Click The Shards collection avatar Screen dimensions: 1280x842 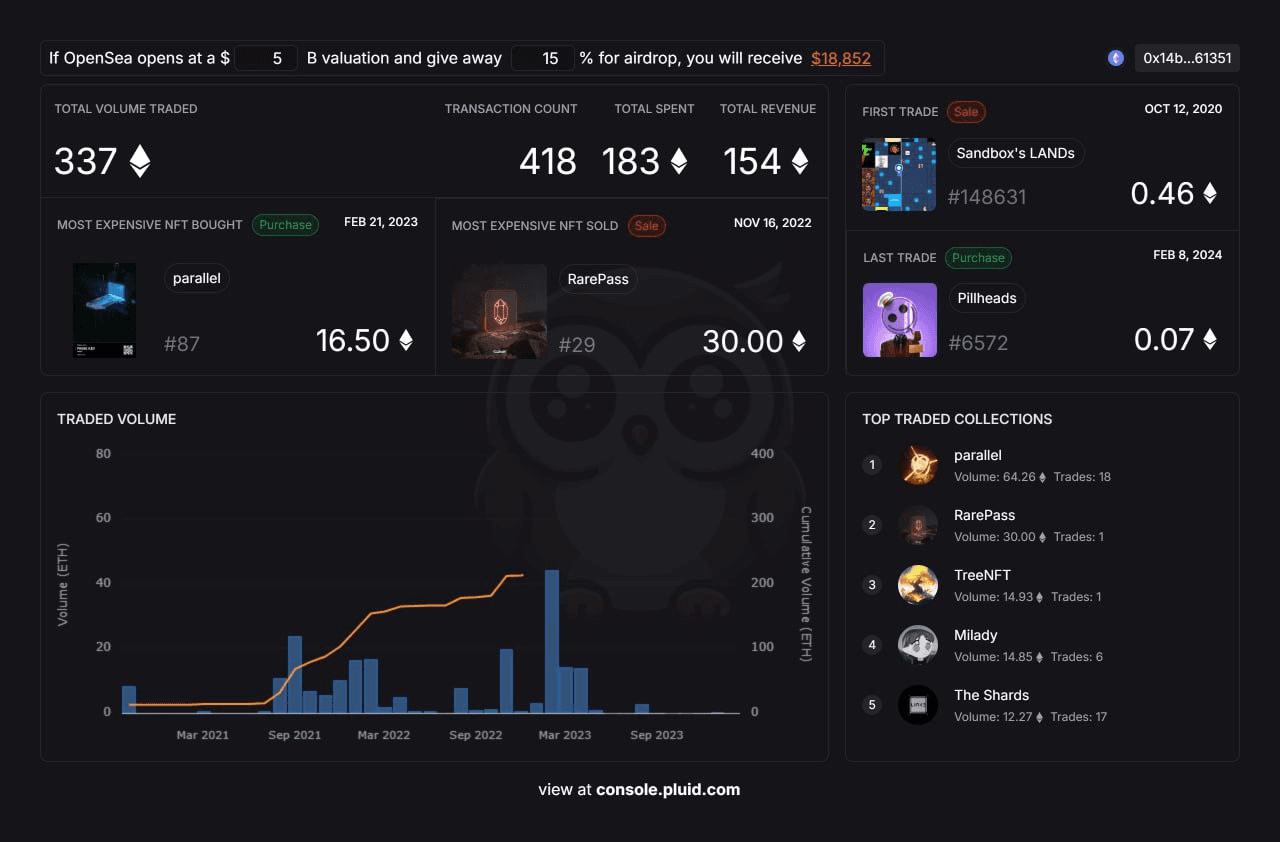pyautogui.click(x=918, y=705)
